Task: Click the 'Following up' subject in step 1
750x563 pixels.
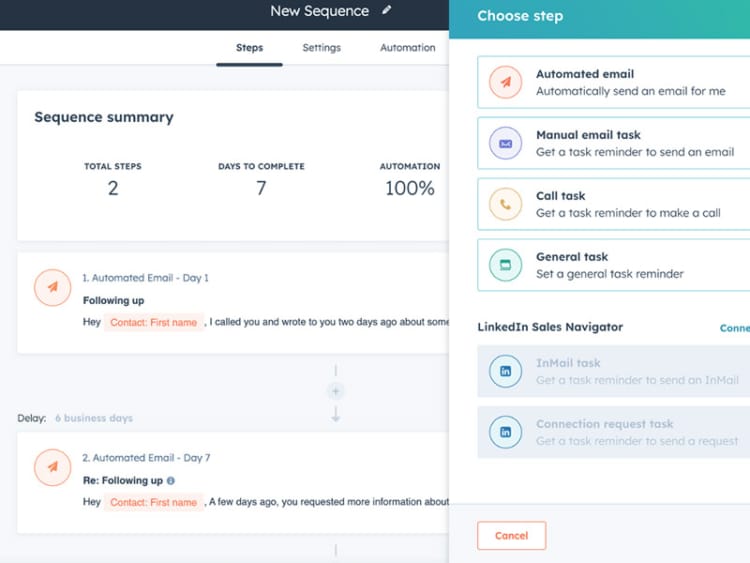Action: [x=113, y=300]
